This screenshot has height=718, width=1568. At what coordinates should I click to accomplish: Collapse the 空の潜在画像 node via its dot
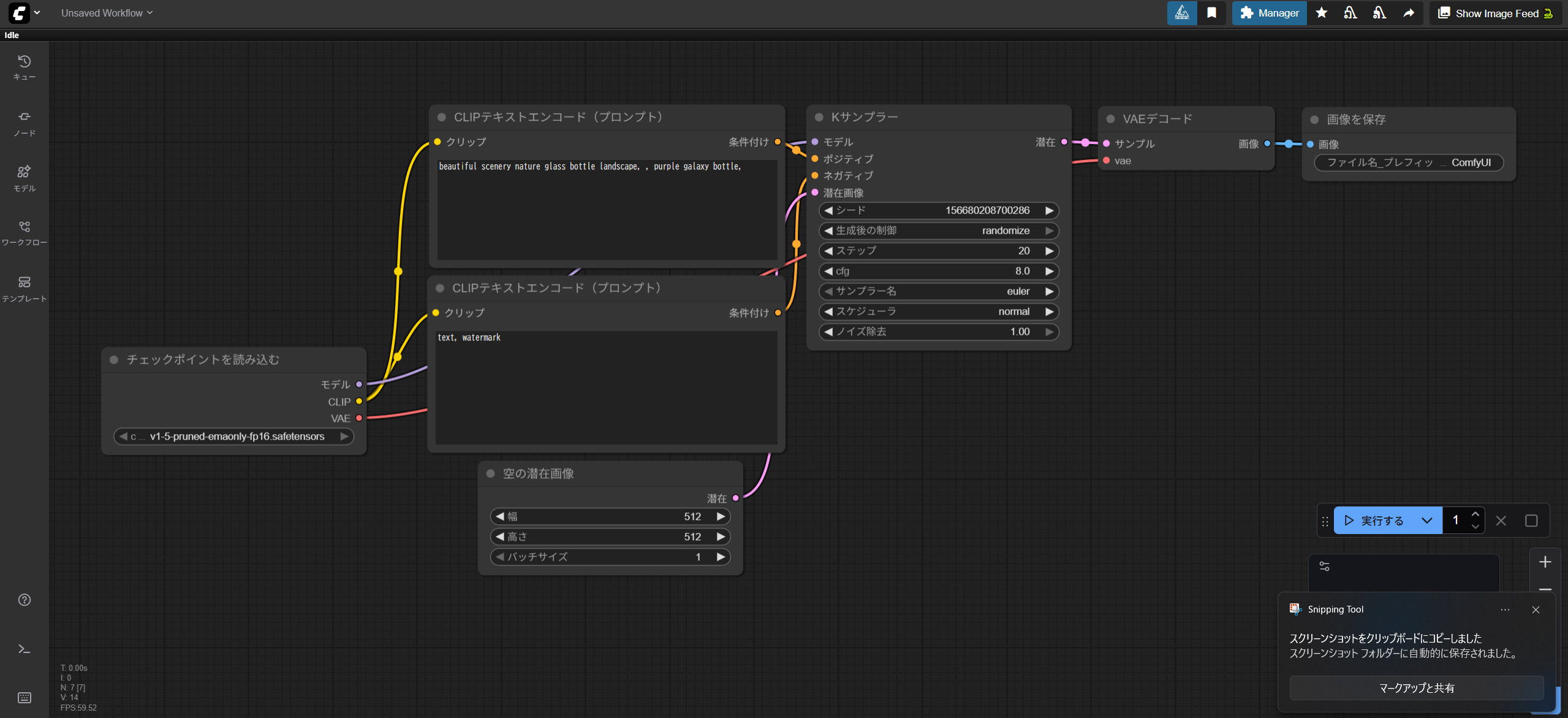click(490, 473)
